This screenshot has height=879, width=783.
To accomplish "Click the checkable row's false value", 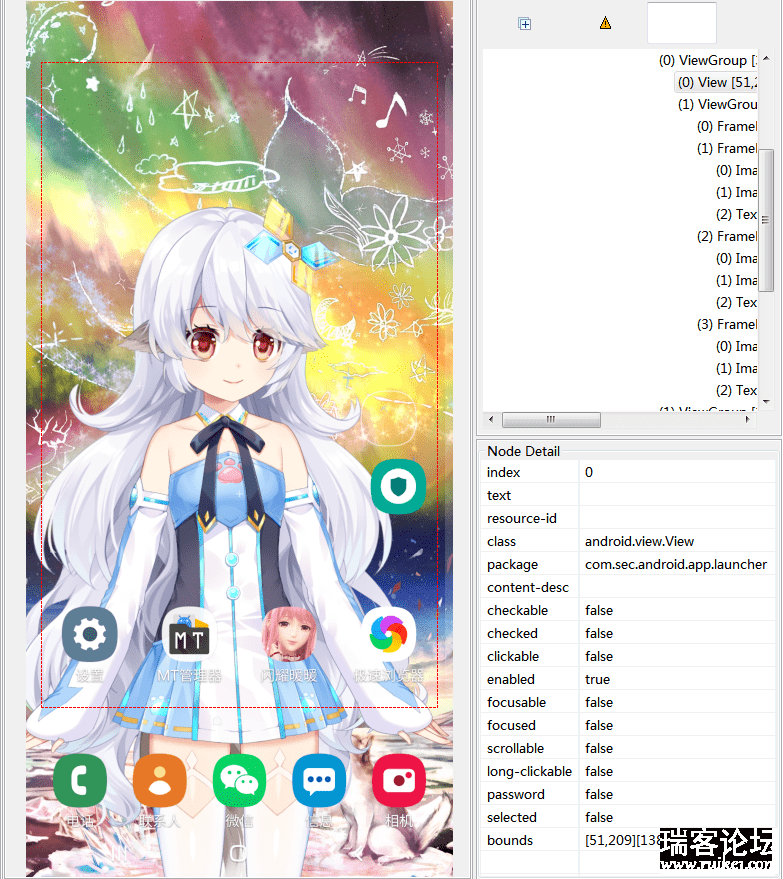I will [x=599, y=610].
